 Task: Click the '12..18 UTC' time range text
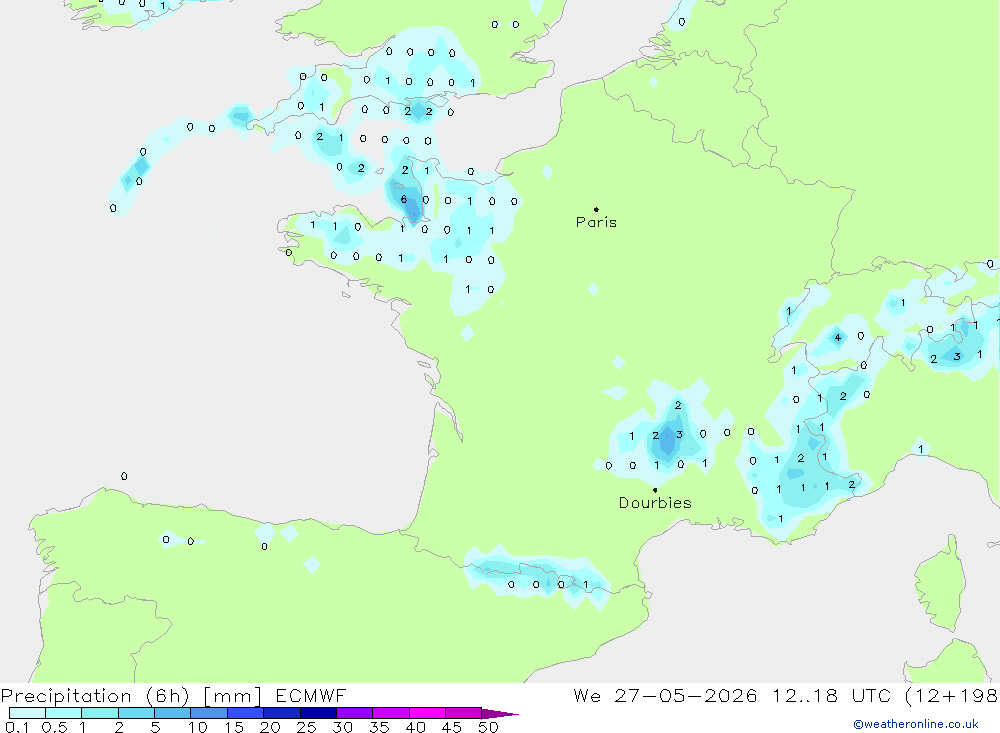(830, 695)
